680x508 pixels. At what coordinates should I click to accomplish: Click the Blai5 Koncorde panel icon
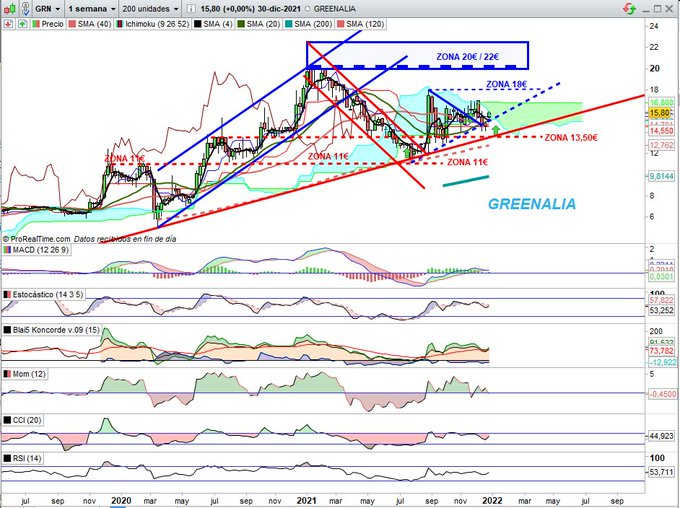(7, 330)
